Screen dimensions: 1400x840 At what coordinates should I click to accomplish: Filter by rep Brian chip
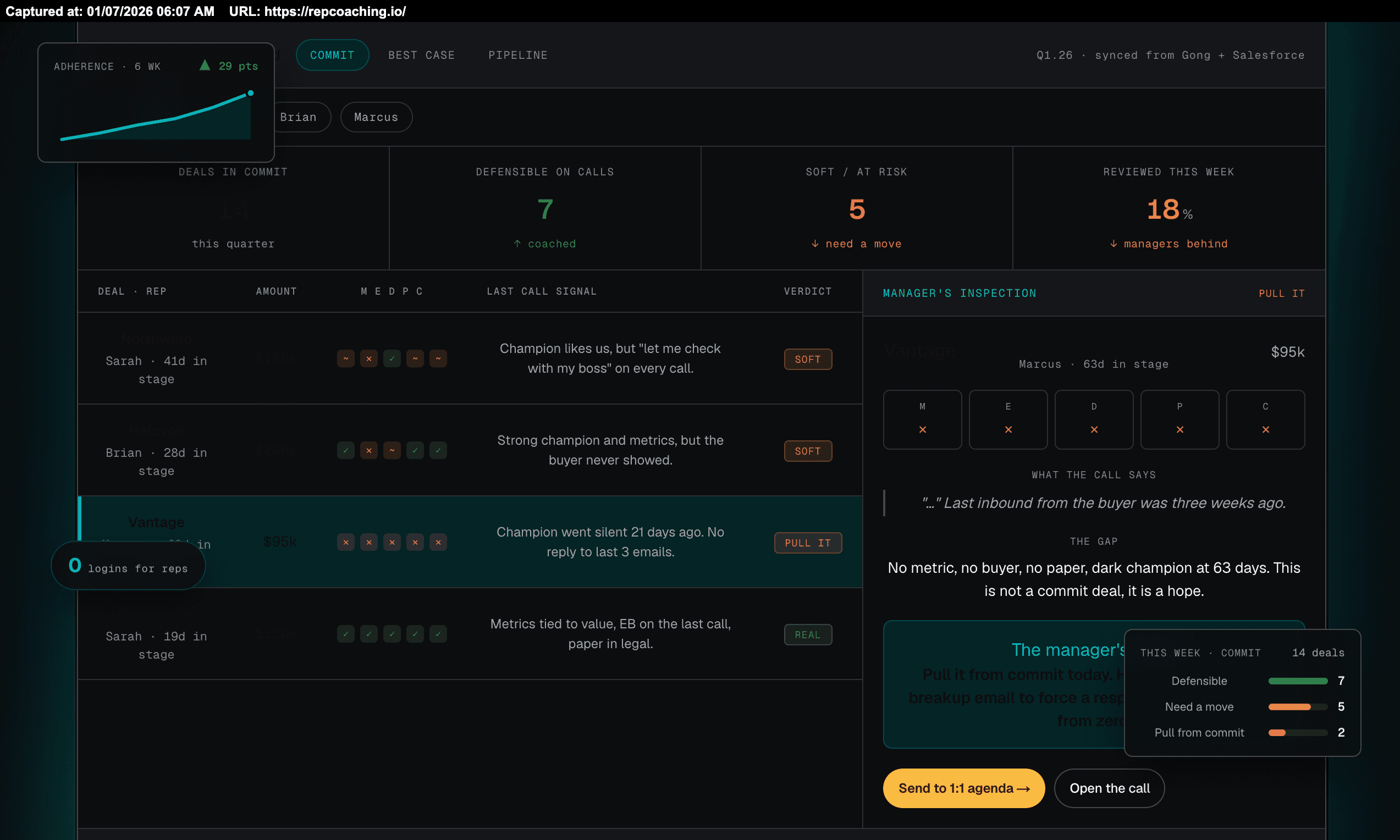pyautogui.click(x=299, y=117)
